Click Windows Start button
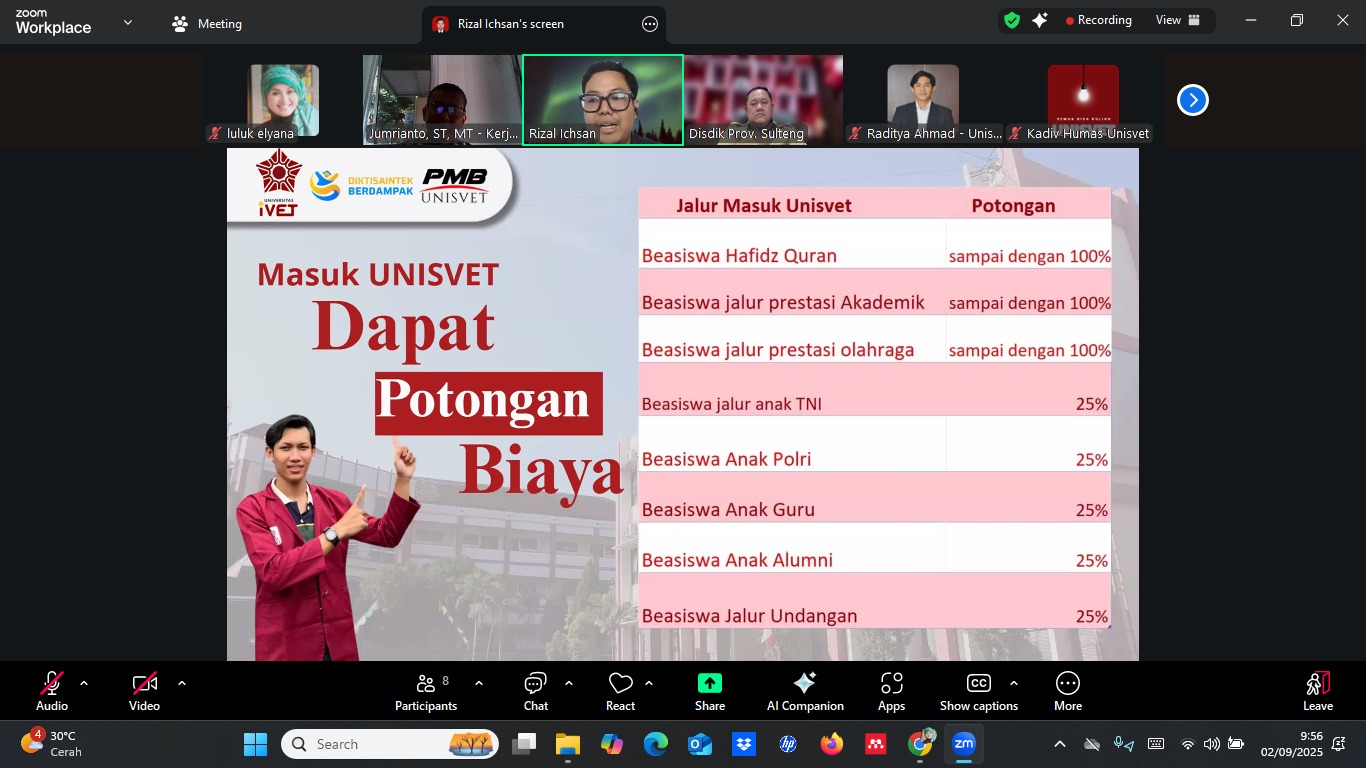Viewport: 1366px width, 768px height. (256, 744)
